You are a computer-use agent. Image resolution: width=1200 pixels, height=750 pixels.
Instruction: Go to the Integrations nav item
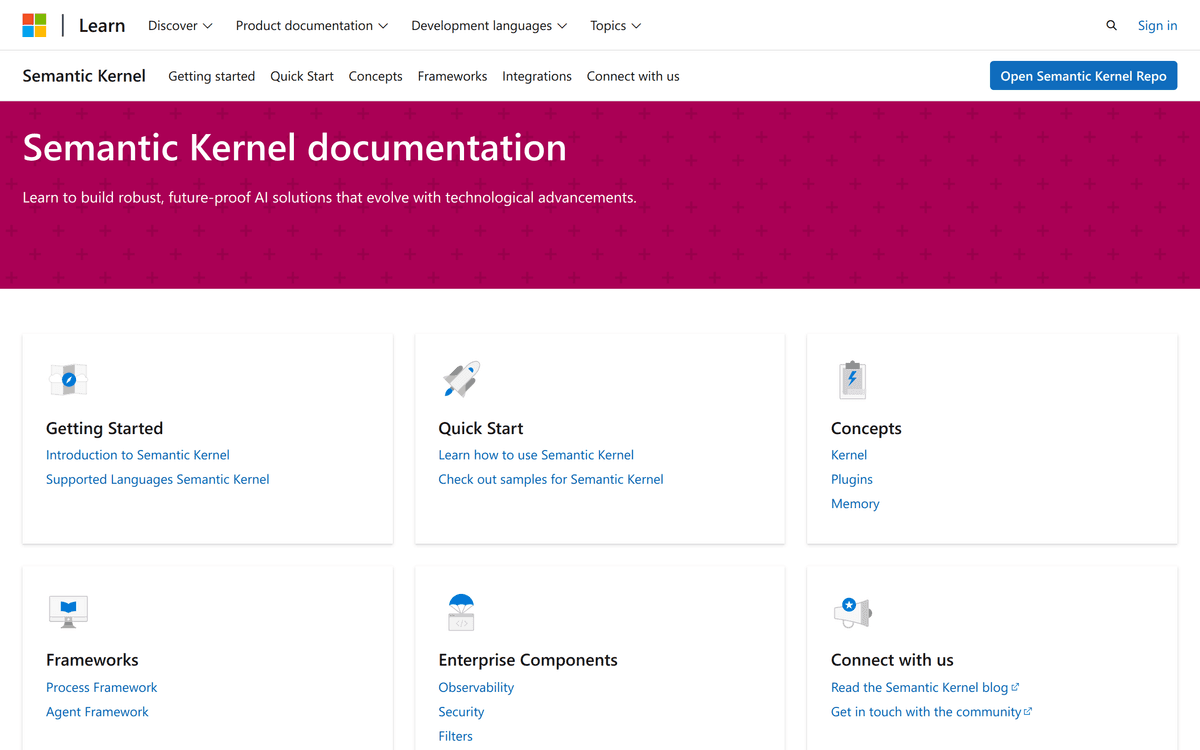tap(537, 76)
